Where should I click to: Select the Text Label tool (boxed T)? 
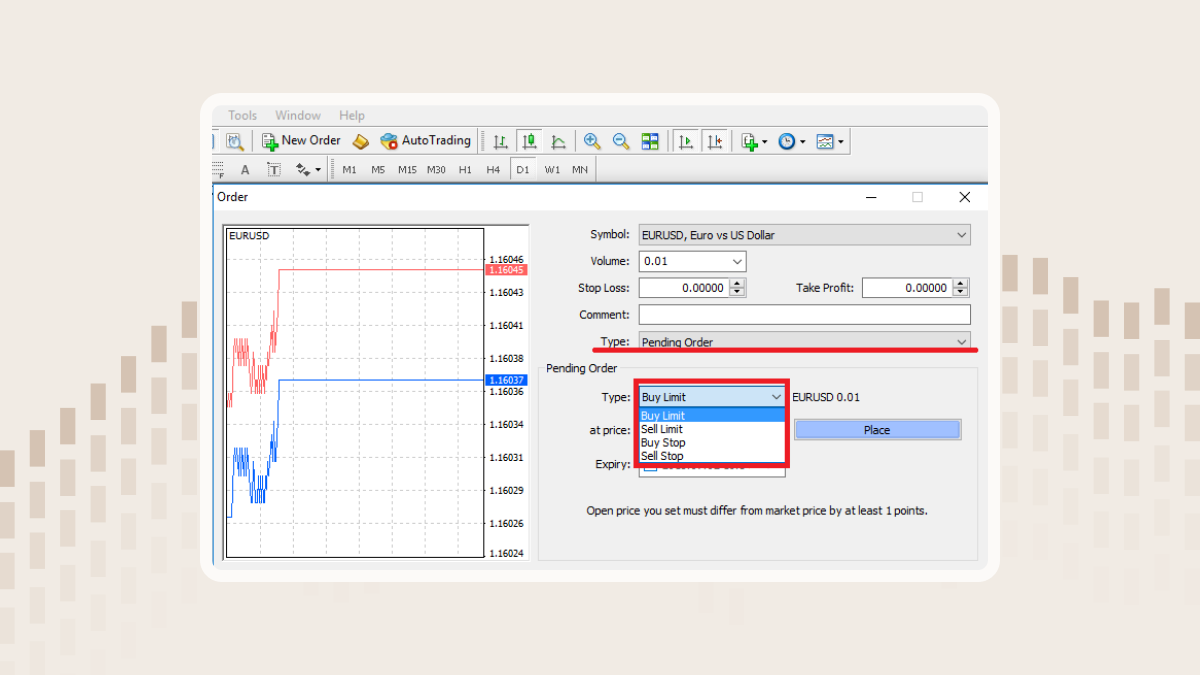point(273,170)
